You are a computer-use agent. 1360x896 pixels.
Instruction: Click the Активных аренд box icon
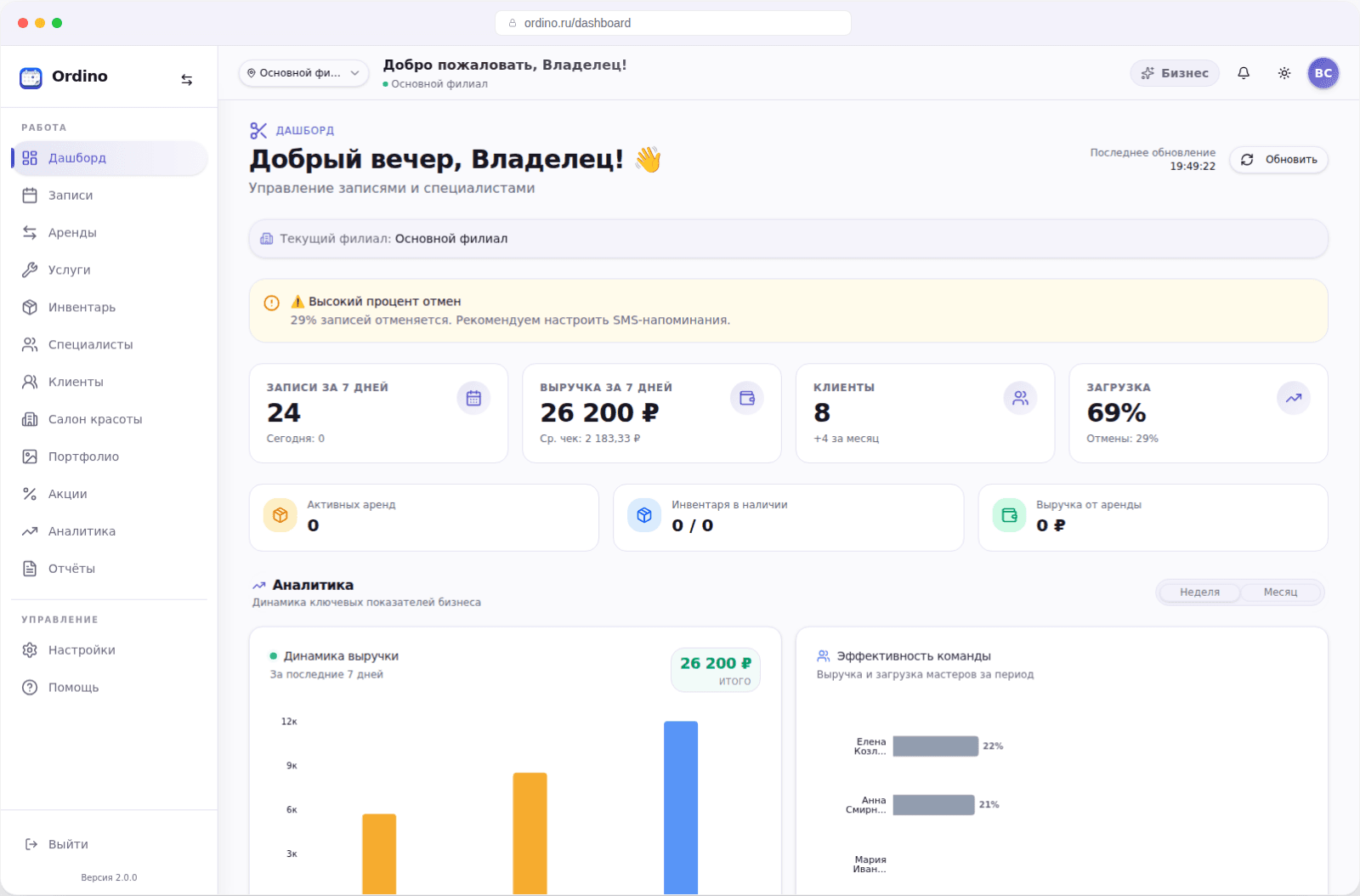tap(280, 515)
